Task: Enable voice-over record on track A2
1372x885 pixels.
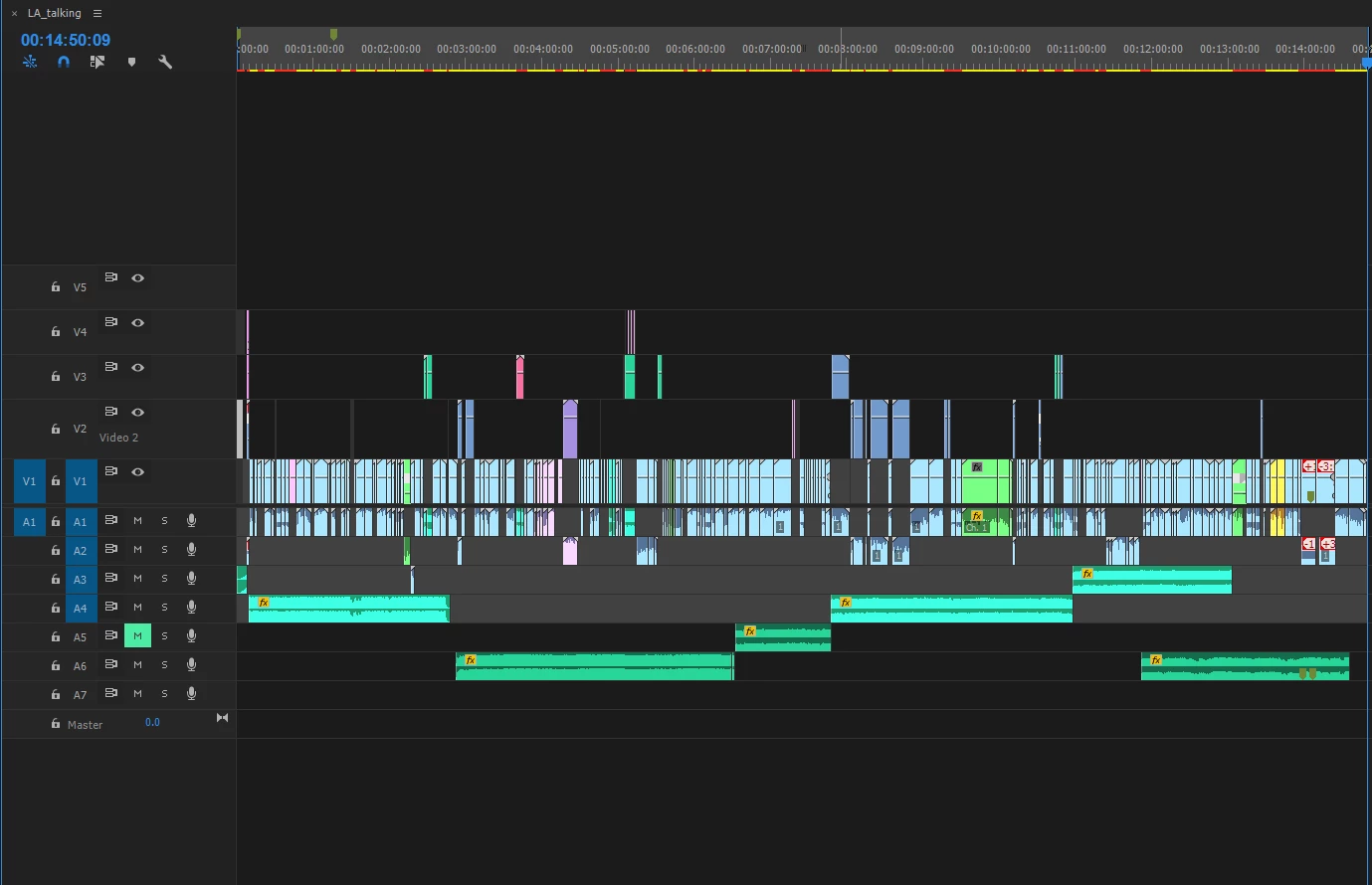Action: tap(191, 549)
